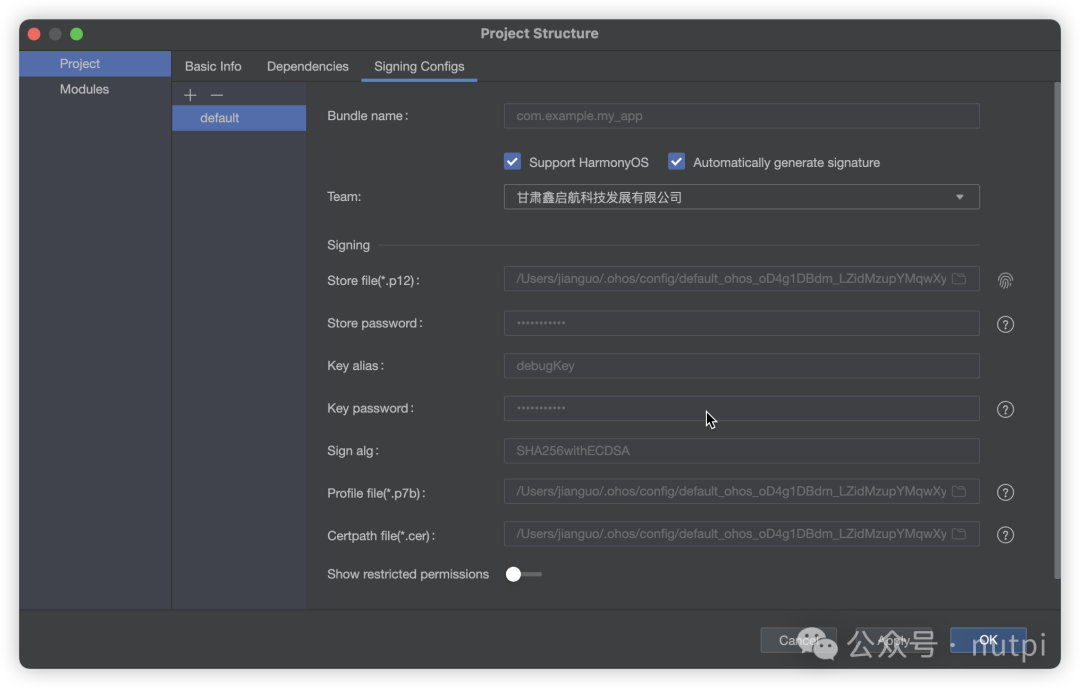The width and height of the screenshot is (1080, 688).
Task: Switch to the Dependencies tab
Action: click(307, 66)
